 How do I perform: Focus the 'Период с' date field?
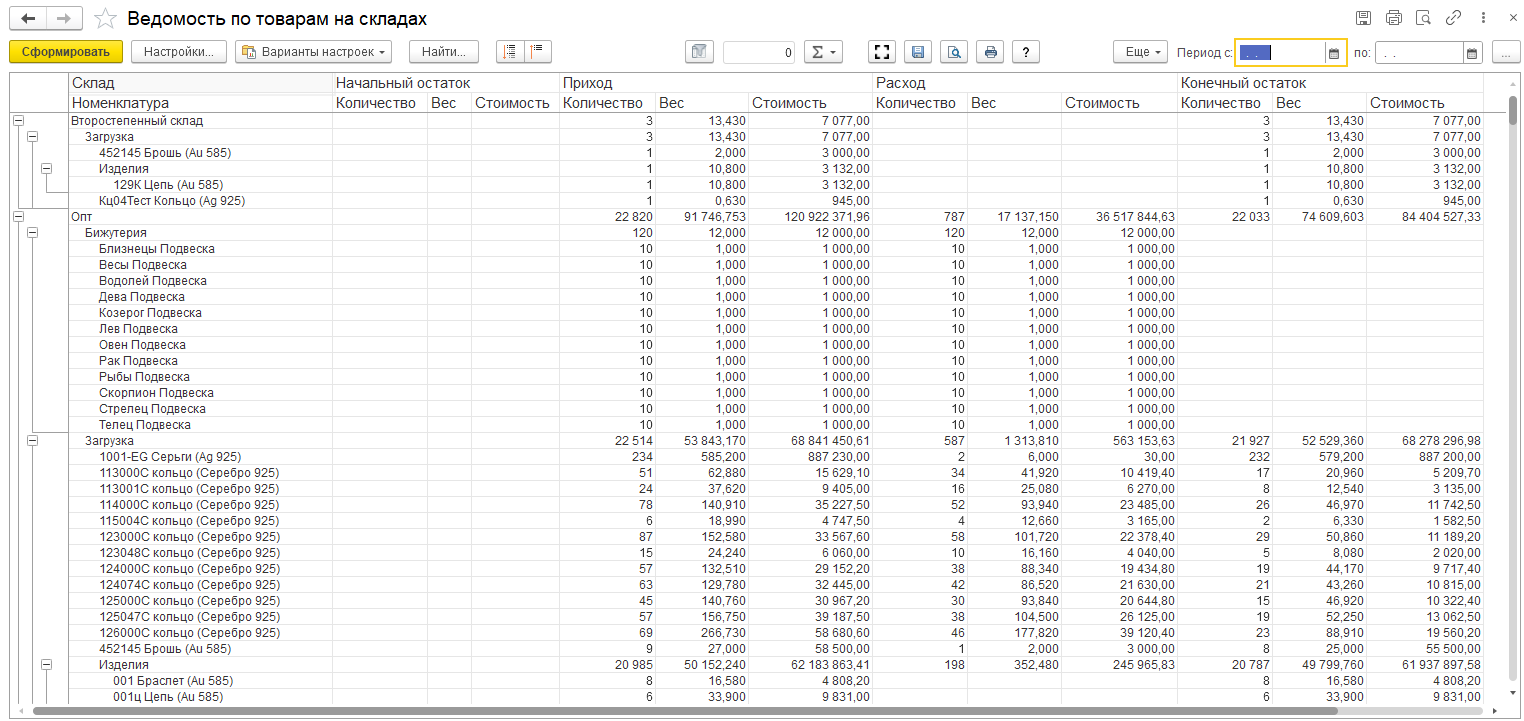coord(1280,53)
